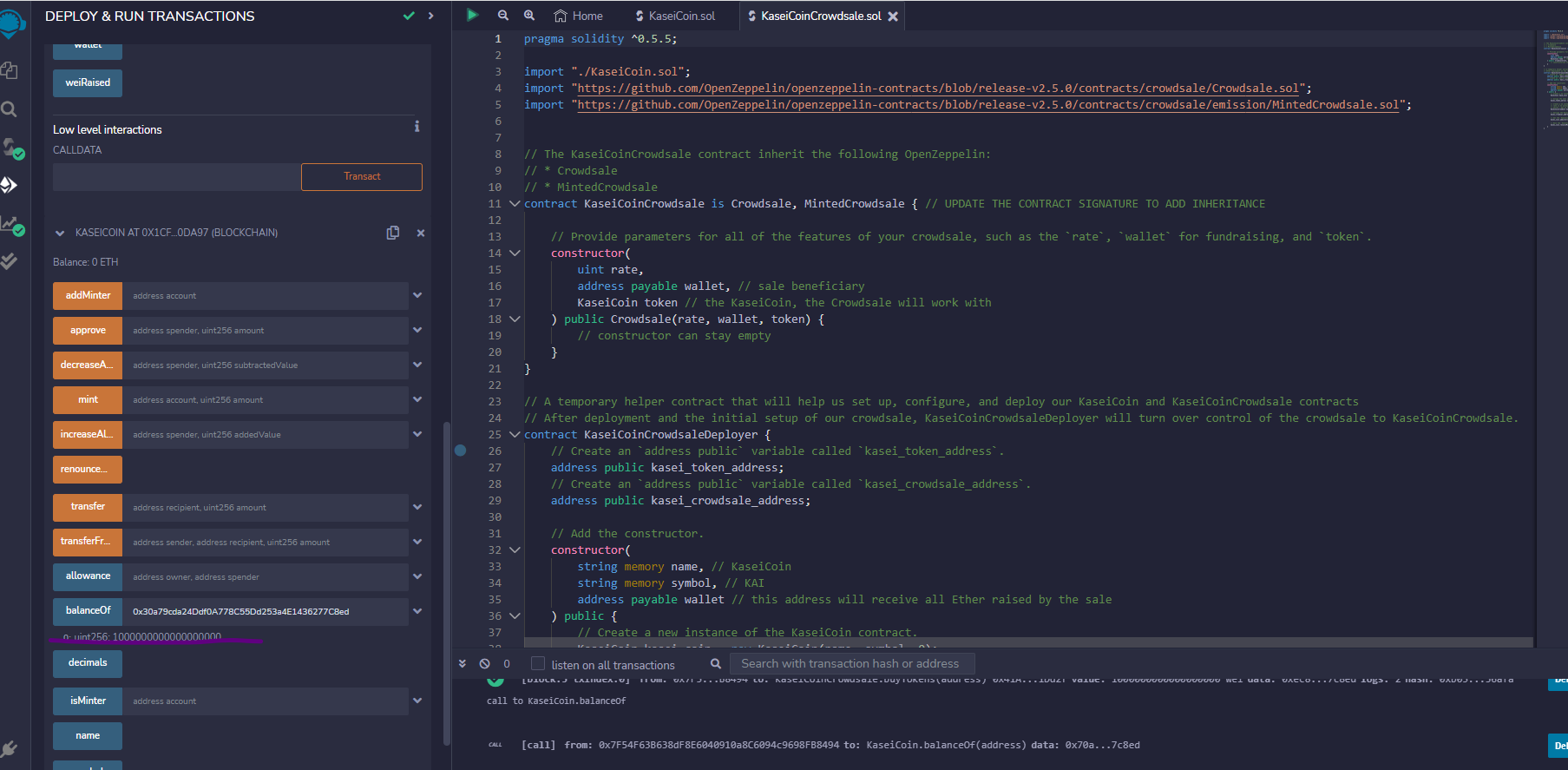Call the allowance function button

coord(88,577)
